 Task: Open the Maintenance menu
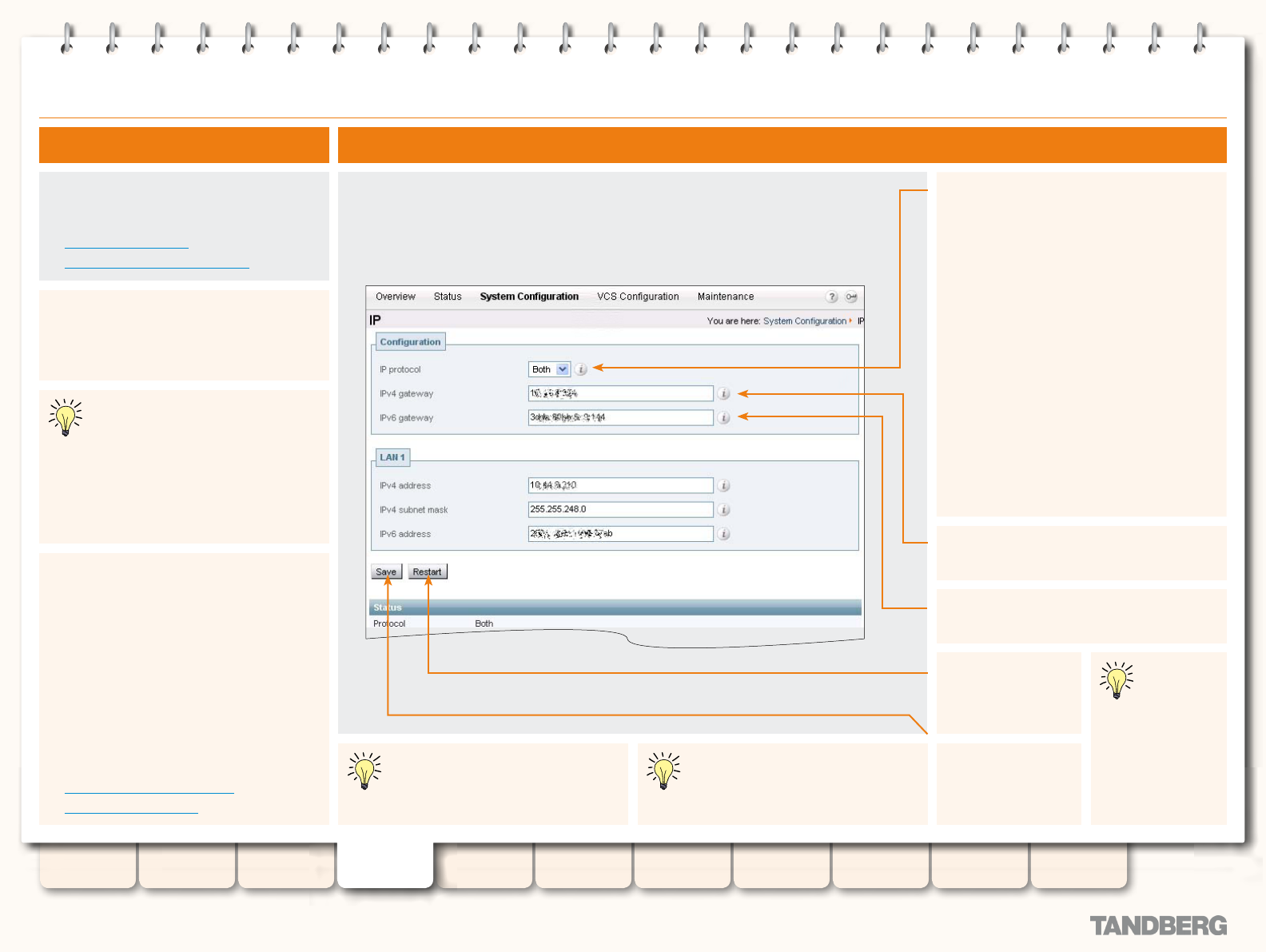click(726, 297)
